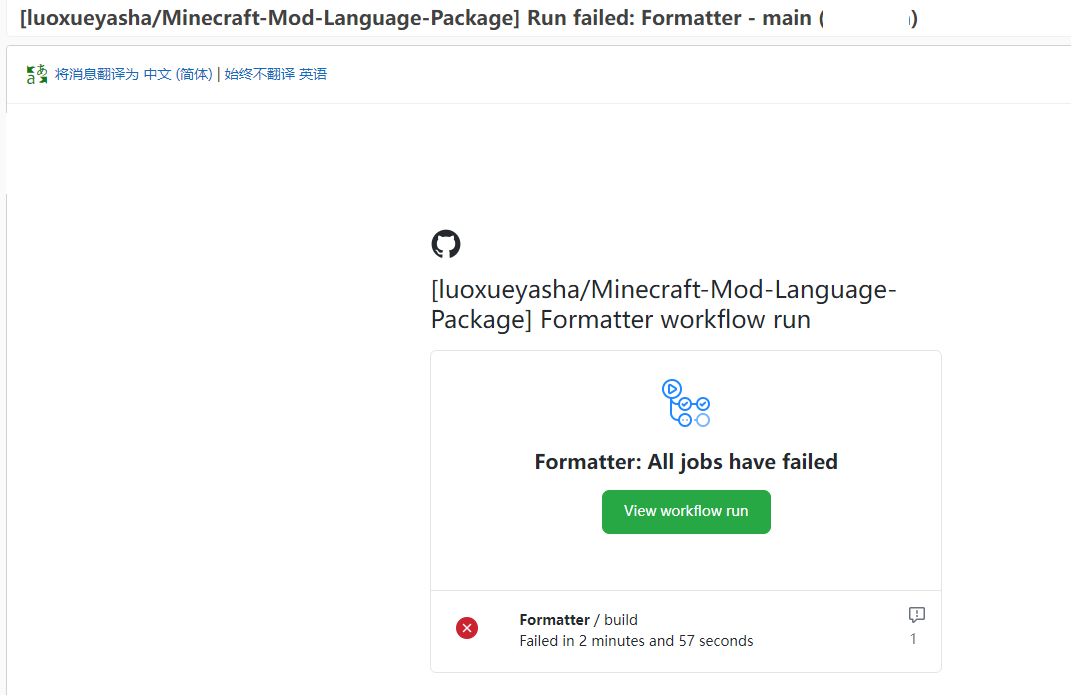Click the GitHub Octocat logo
The image size is (1071, 695).
tap(445, 243)
